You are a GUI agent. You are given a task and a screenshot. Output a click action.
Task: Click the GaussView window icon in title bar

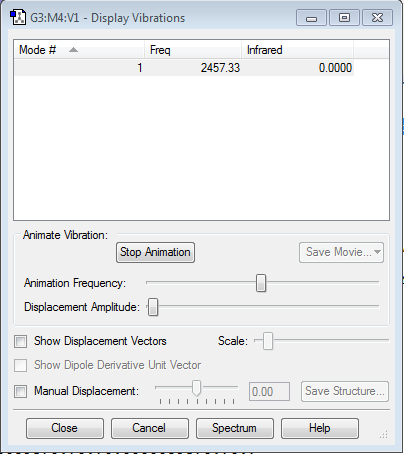point(17,18)
